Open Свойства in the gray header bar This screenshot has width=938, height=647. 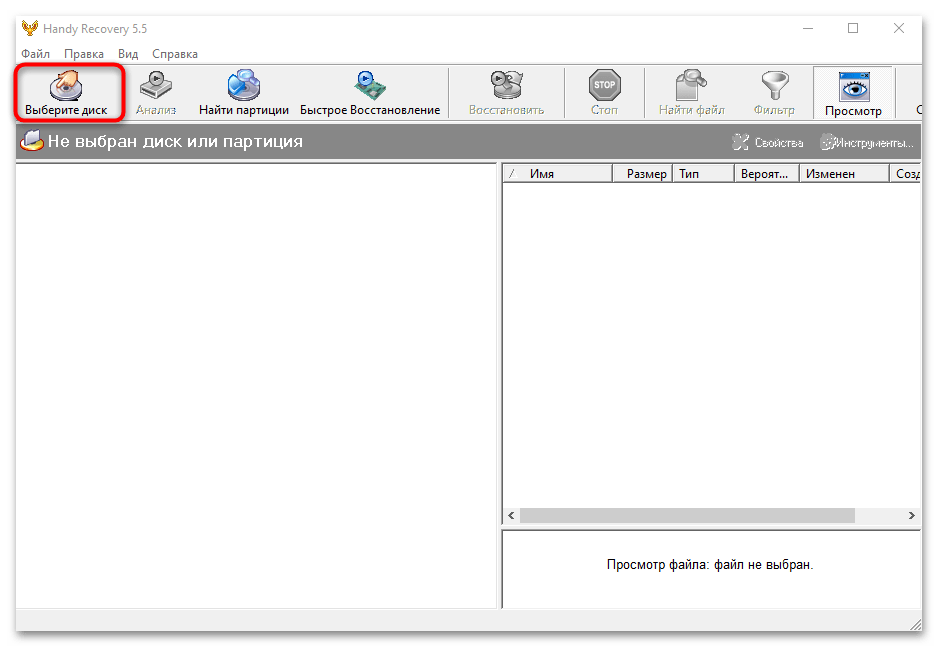tap(768, 142)
